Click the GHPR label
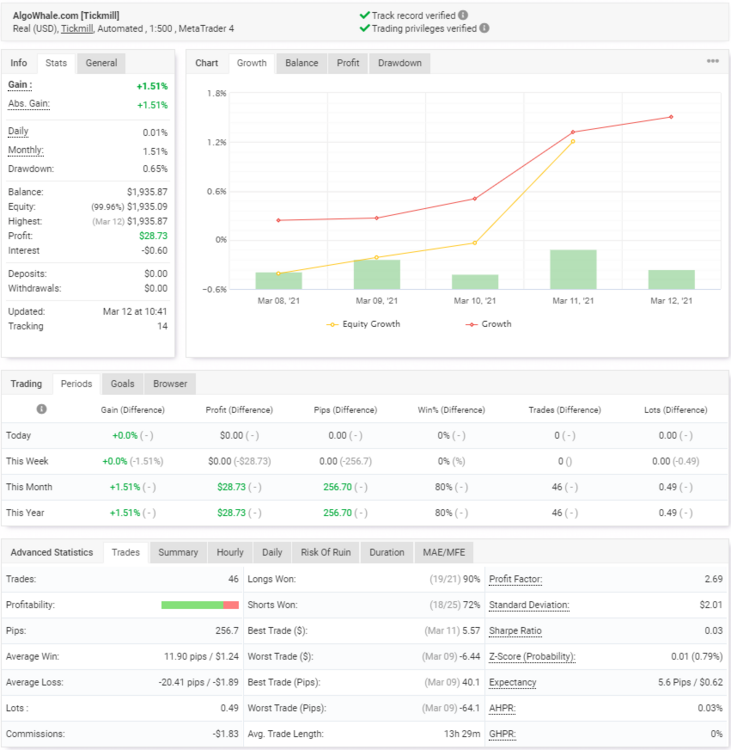 click(x=502, y=734)
